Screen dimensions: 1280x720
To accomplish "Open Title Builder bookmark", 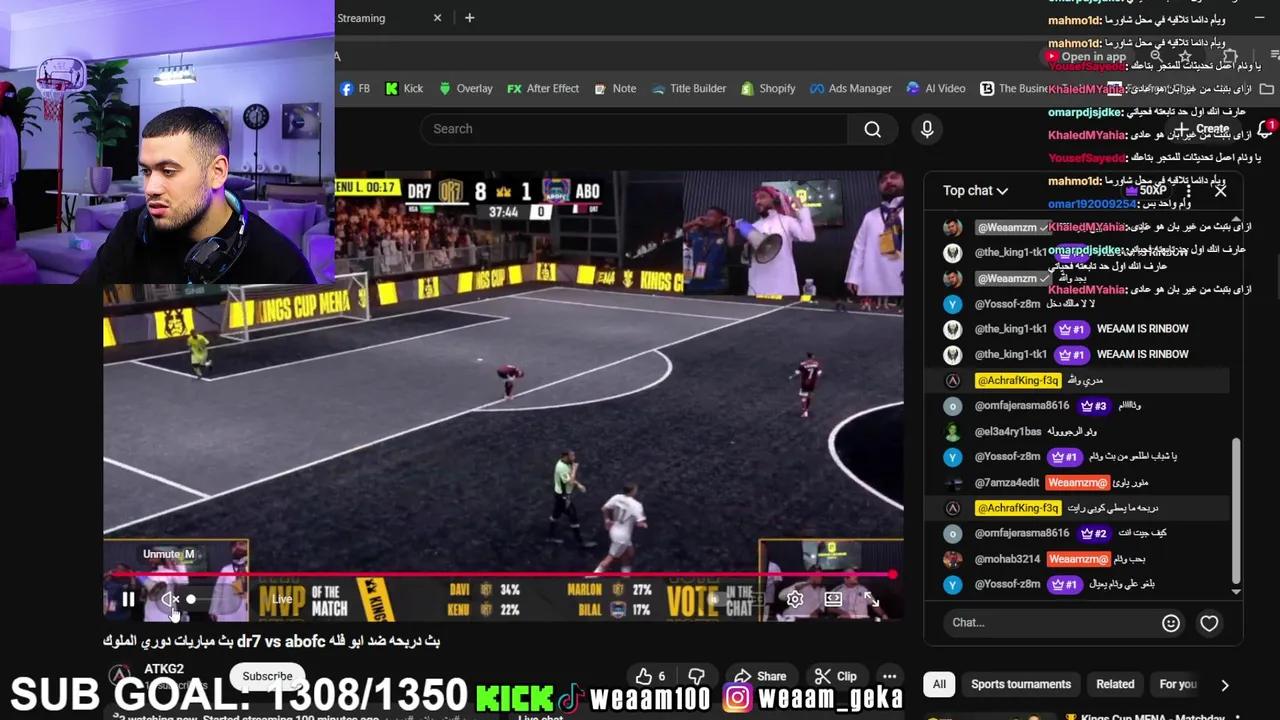I will (688, 89).
